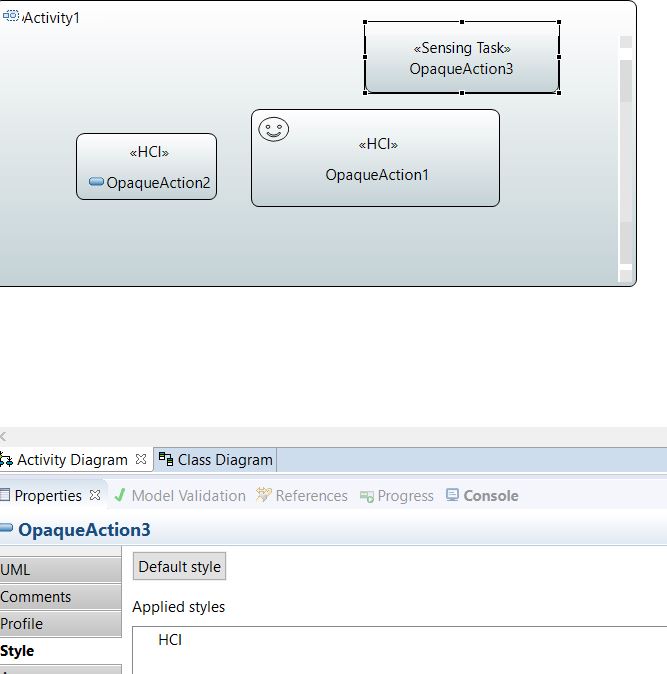Click the Progress view icon
Screen dimensions: 667x674
click(367, 496)
